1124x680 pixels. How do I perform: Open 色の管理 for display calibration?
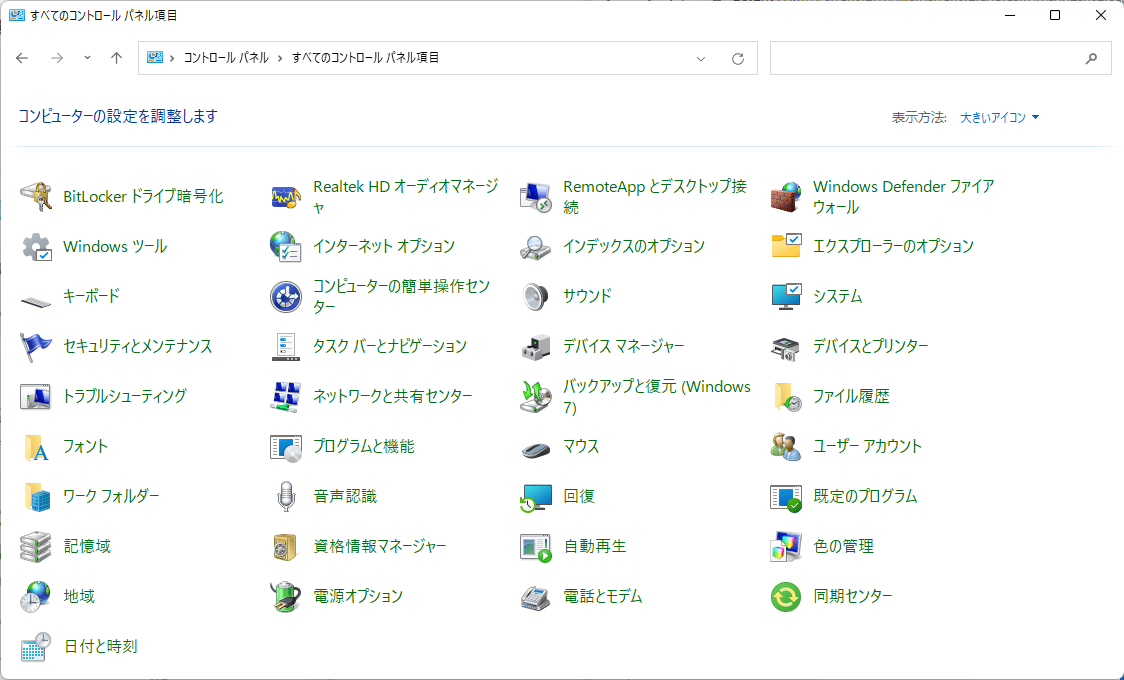tap(854, 546)
